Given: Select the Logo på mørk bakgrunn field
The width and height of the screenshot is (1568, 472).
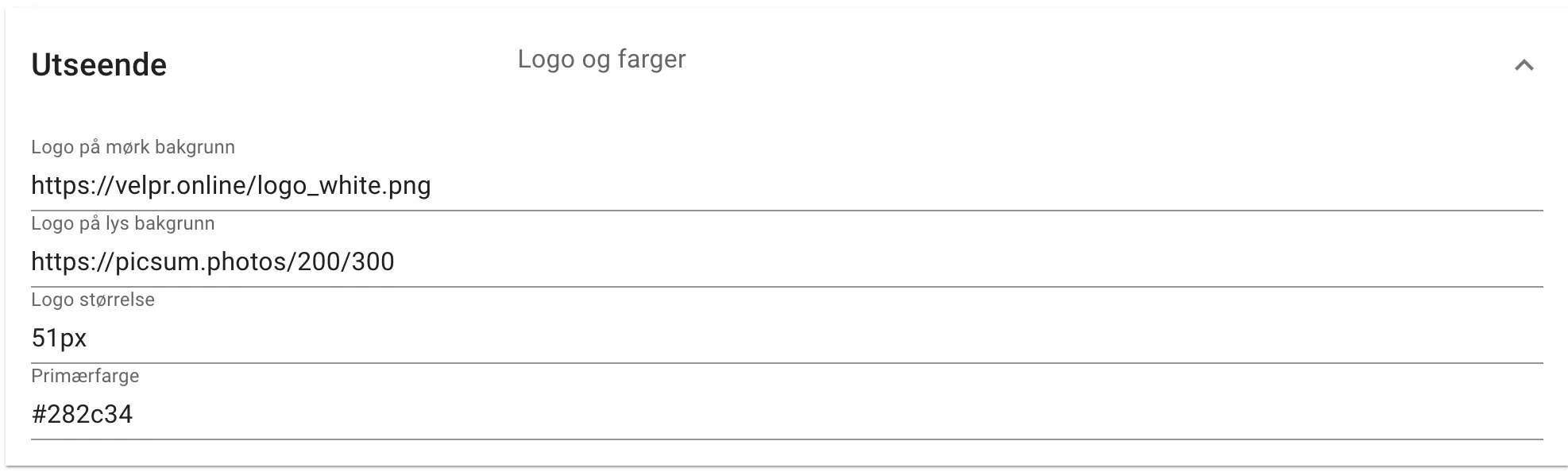Looking at the screenshot, I should pos(477,185).
